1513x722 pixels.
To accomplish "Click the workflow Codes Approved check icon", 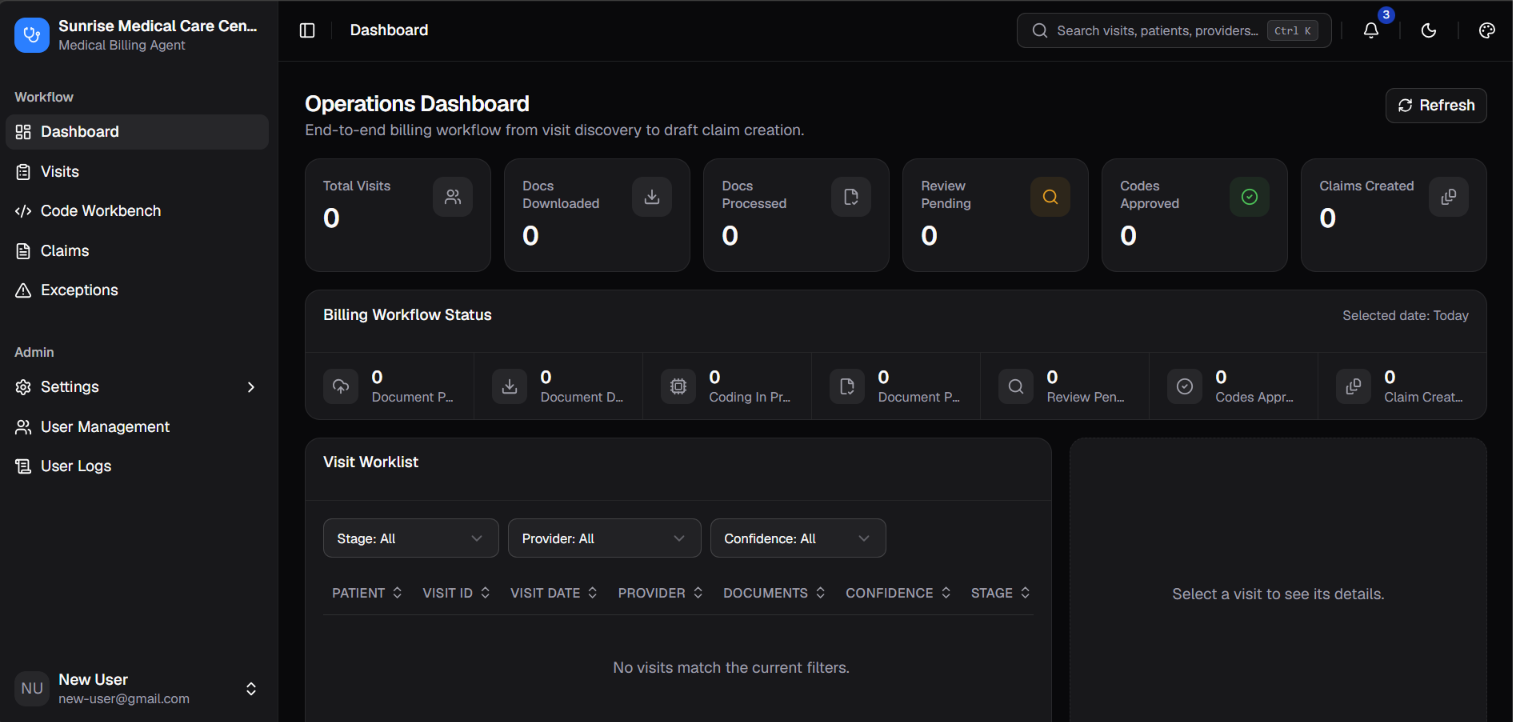I will (x=1185, y=386).
